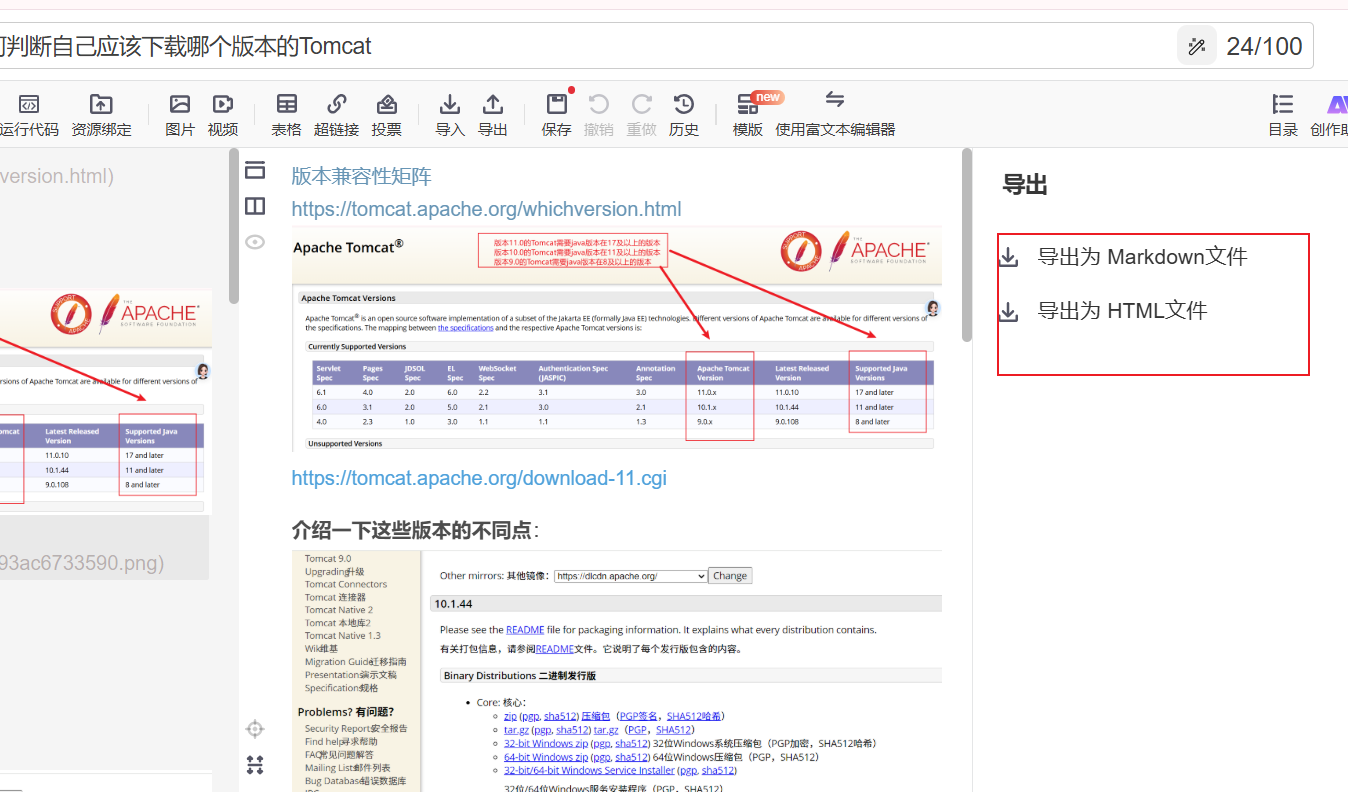Click the 版本兼容性矩阵 heading link
Image resolution: width=1348 pixels, height=792 pixels.
[361, 177]
